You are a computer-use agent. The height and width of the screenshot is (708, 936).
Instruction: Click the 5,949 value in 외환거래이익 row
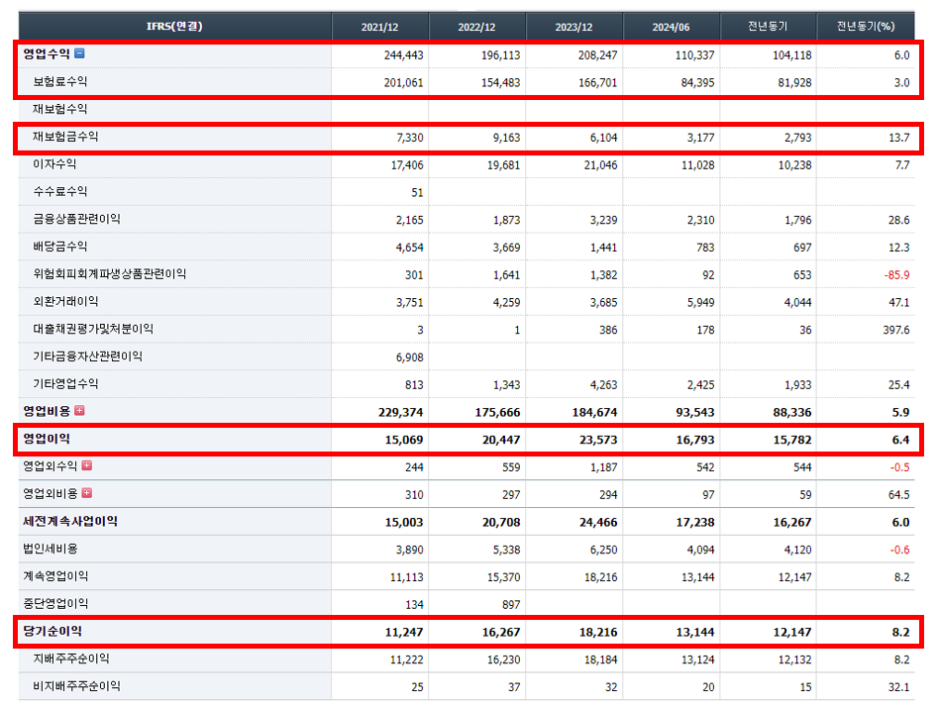700,302
